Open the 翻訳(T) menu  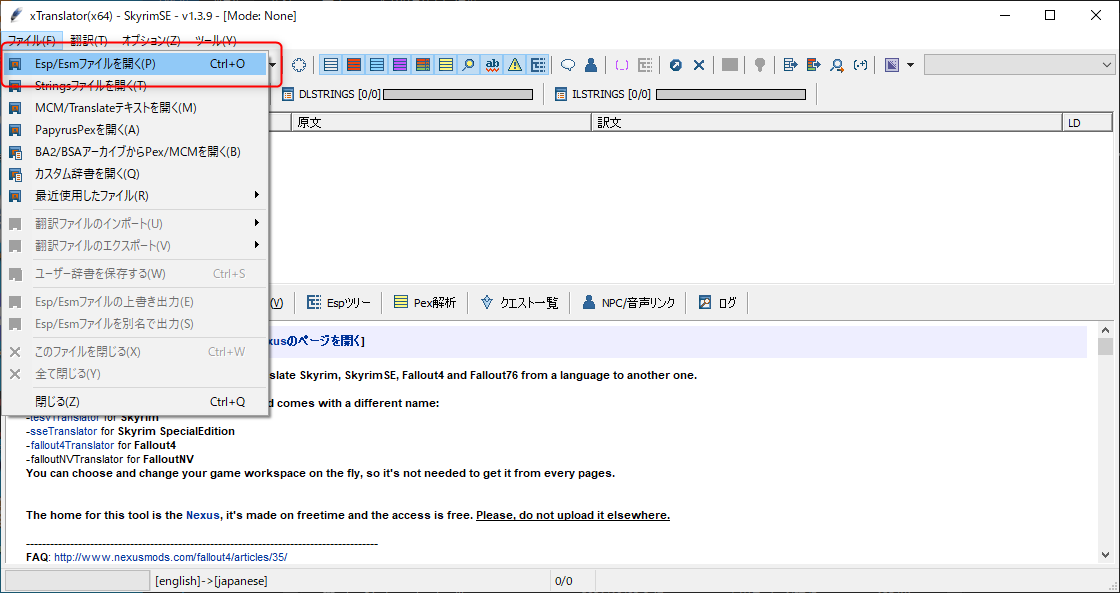(x=89, y=41)
